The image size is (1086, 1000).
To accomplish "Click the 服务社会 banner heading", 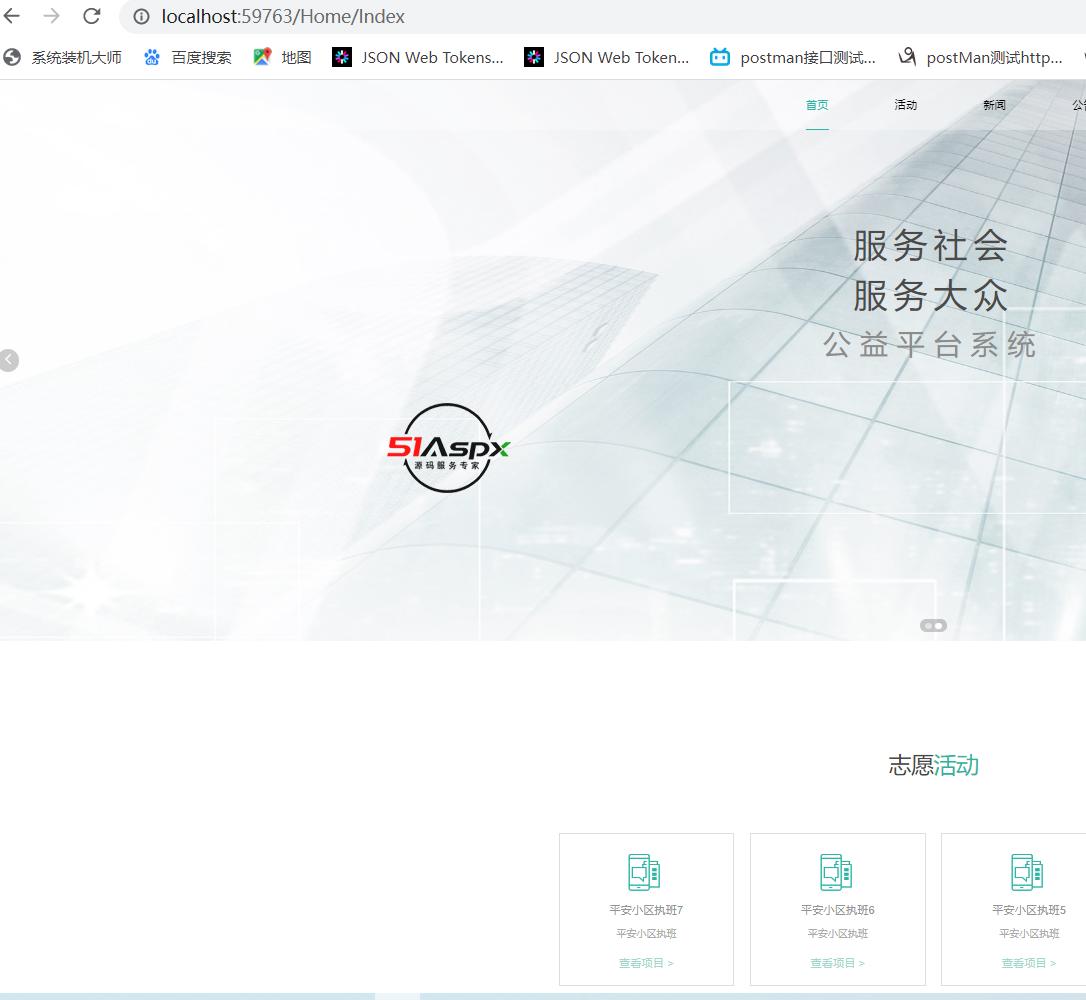I will pos(930,246).
